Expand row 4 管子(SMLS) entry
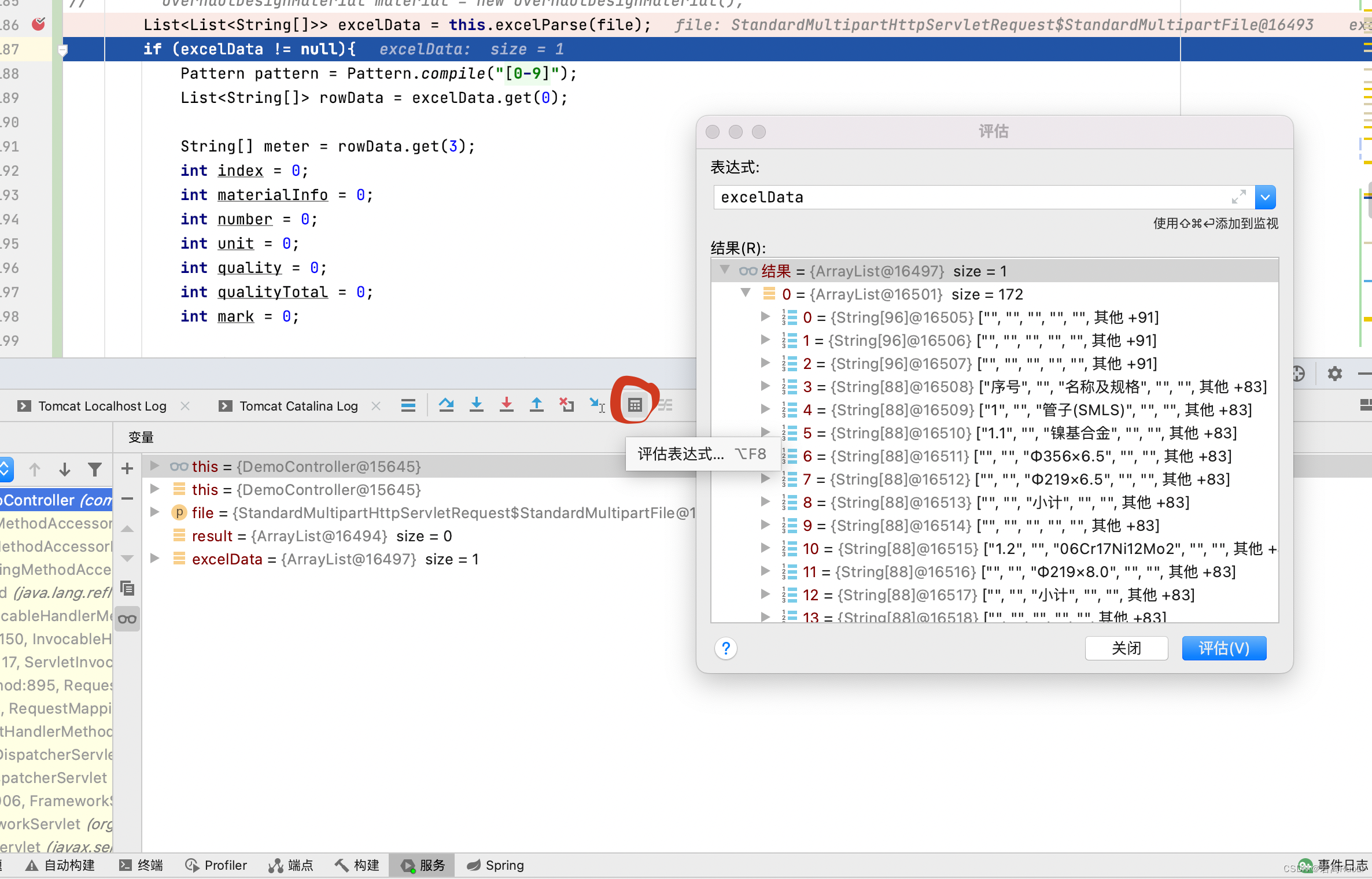This screenshot has width=1372, height=879. pos(765,409)
